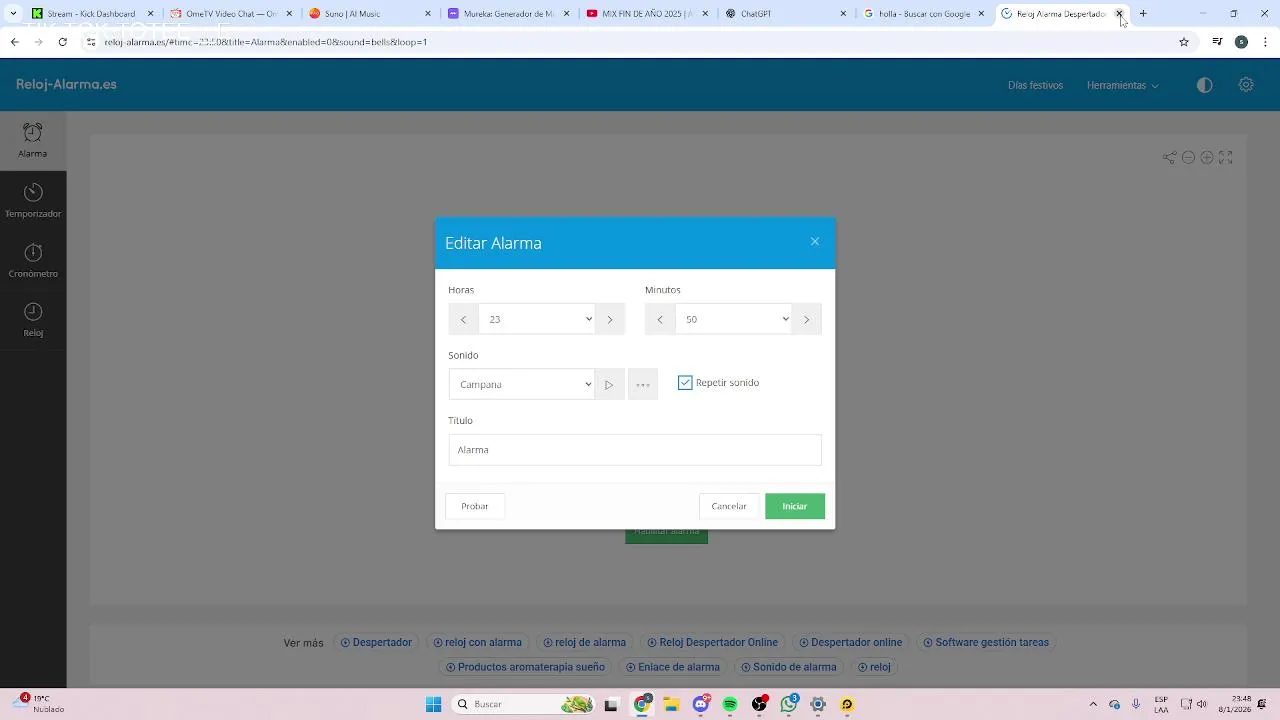This screenshot has width=1280, height=720.
Task: Open Discord from the taskbar
Action: (x=701, y=705)
